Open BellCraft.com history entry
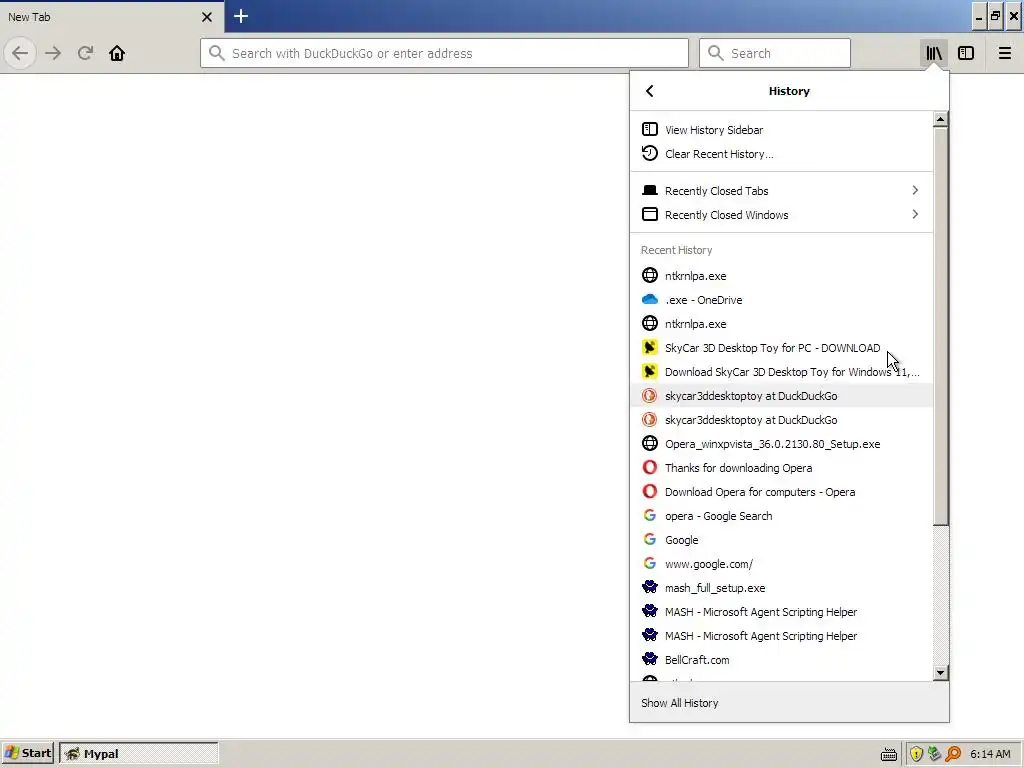Screen dimensions: 1024x768 [x=782, y=660]
